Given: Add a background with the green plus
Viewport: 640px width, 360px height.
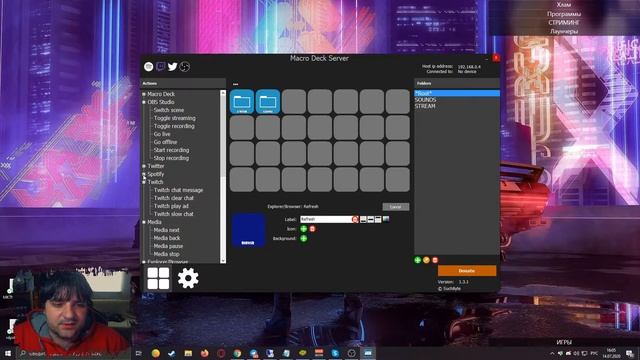Looking at the screenshot, I should coord(304,238).
